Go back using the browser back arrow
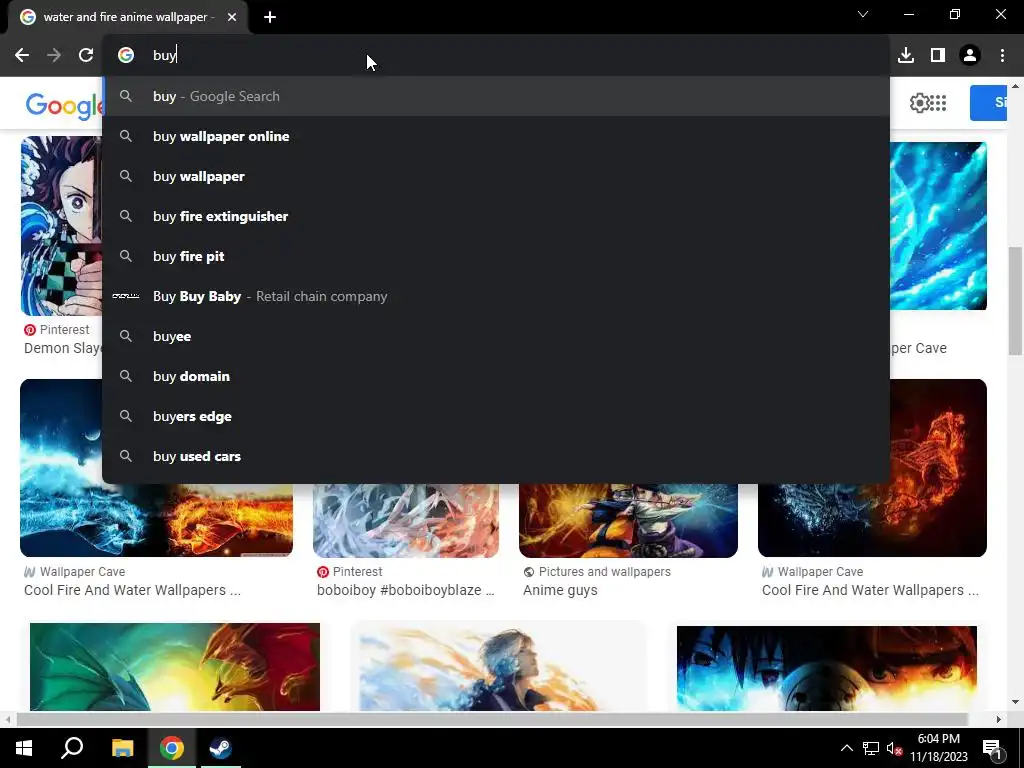The width and height of the screenshot is (1024, 768). pyautogui.click(x=22, y=56)
